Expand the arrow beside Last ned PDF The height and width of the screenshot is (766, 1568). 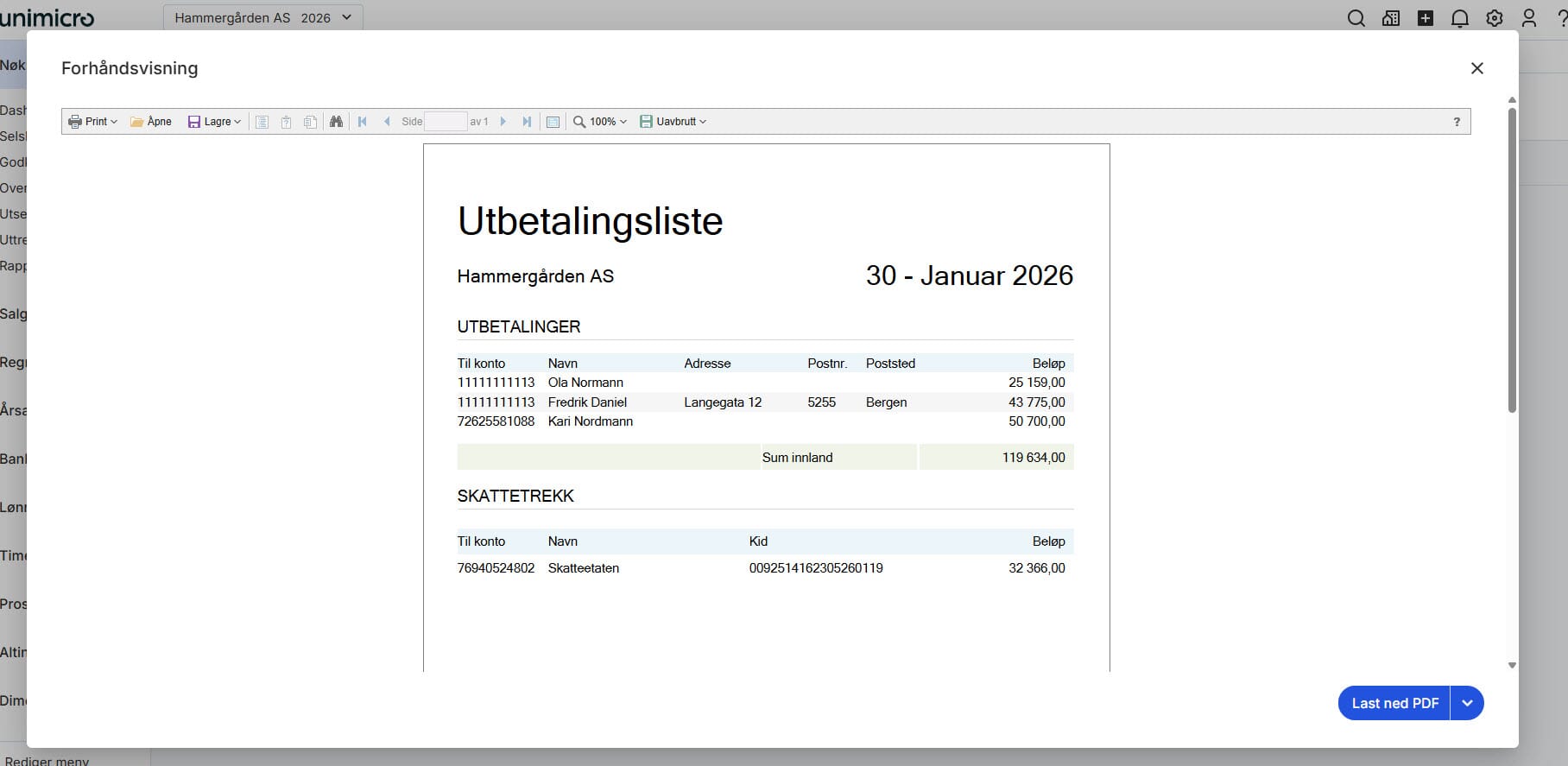[1467, 703]
